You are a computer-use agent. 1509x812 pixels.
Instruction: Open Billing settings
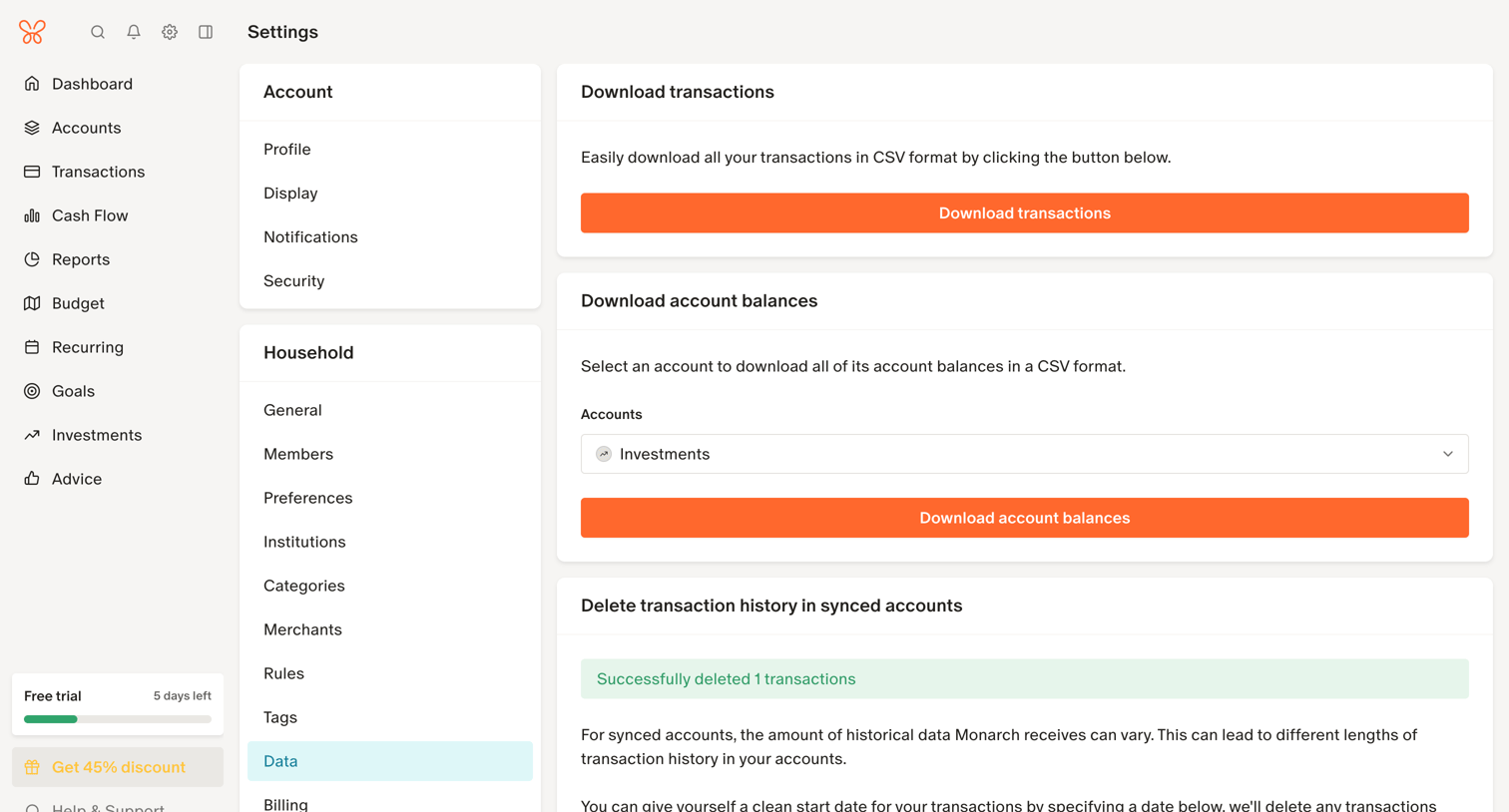pyautogui.click(x=390, y=801)
